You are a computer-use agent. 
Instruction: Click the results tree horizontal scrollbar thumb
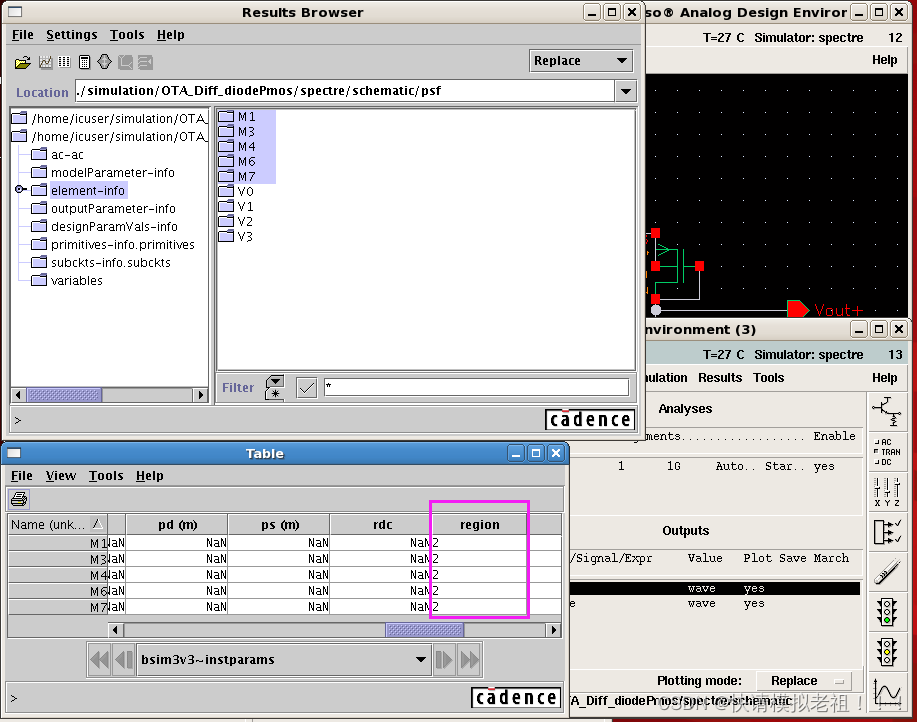coord(64,395)
